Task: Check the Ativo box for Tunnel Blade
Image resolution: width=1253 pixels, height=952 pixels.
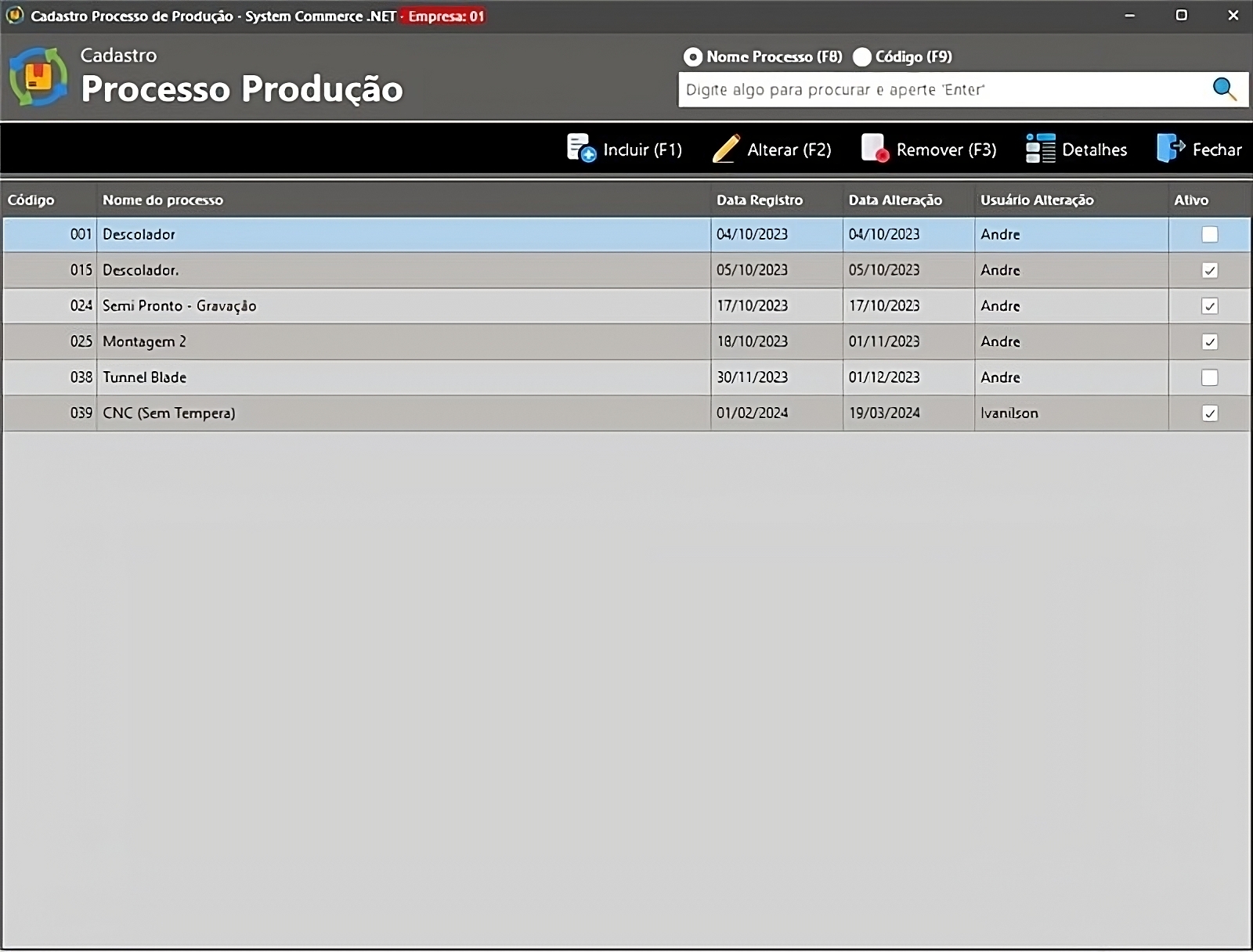Action: click(1210, 377)
